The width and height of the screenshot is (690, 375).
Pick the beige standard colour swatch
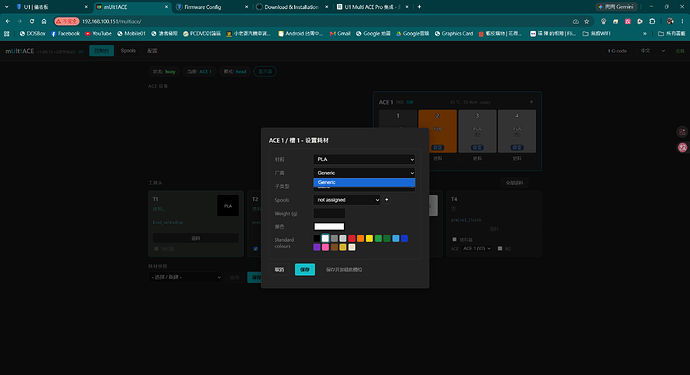352,247
